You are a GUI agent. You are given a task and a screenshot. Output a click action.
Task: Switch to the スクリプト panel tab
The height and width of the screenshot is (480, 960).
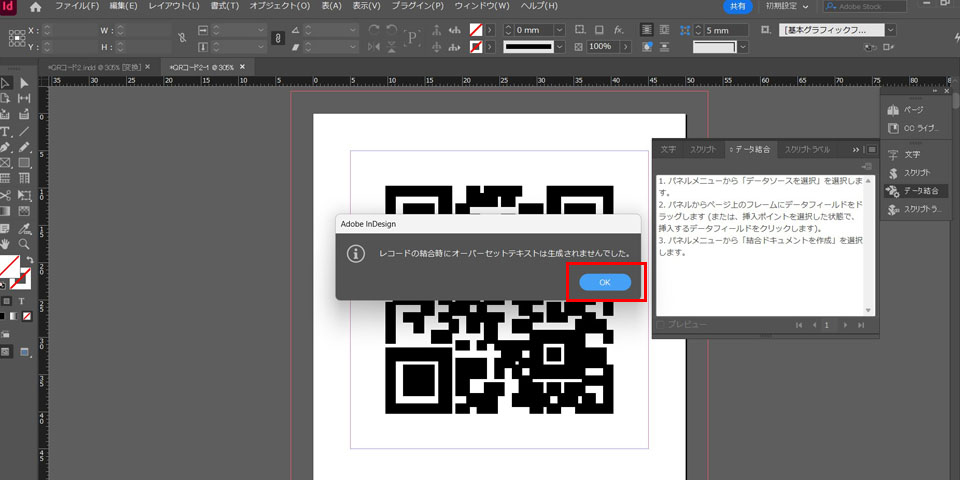(x=703, y=149)
